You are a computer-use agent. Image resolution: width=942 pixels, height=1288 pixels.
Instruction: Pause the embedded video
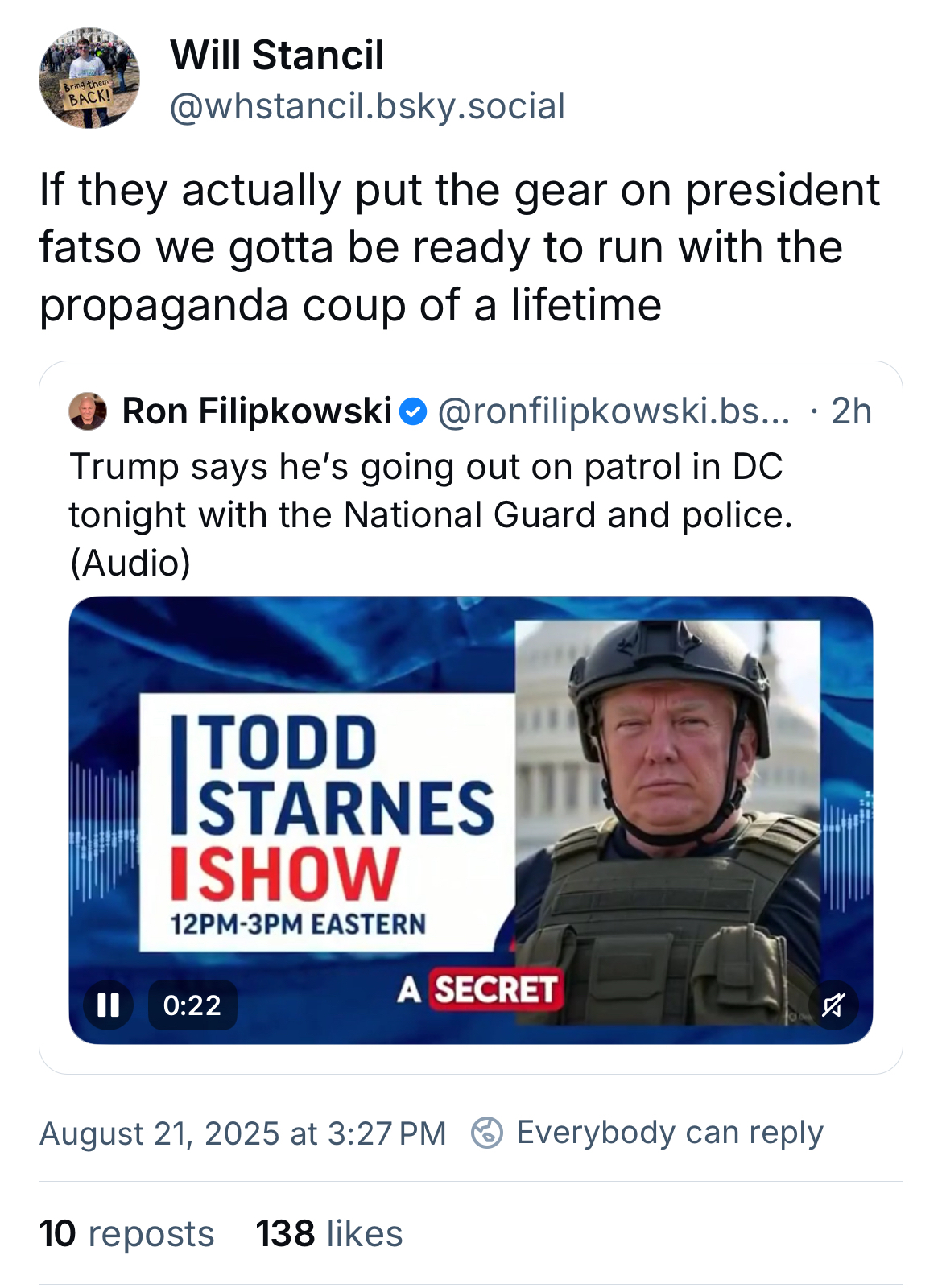(109, 1005)
